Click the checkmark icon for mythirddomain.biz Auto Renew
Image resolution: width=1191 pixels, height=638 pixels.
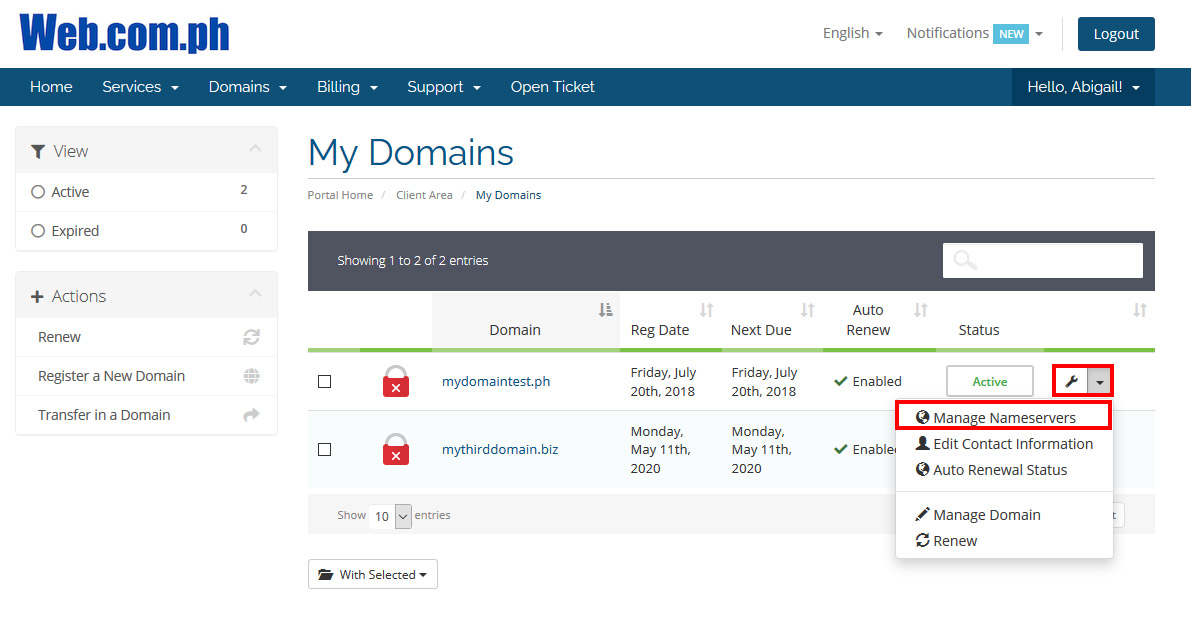841,449
